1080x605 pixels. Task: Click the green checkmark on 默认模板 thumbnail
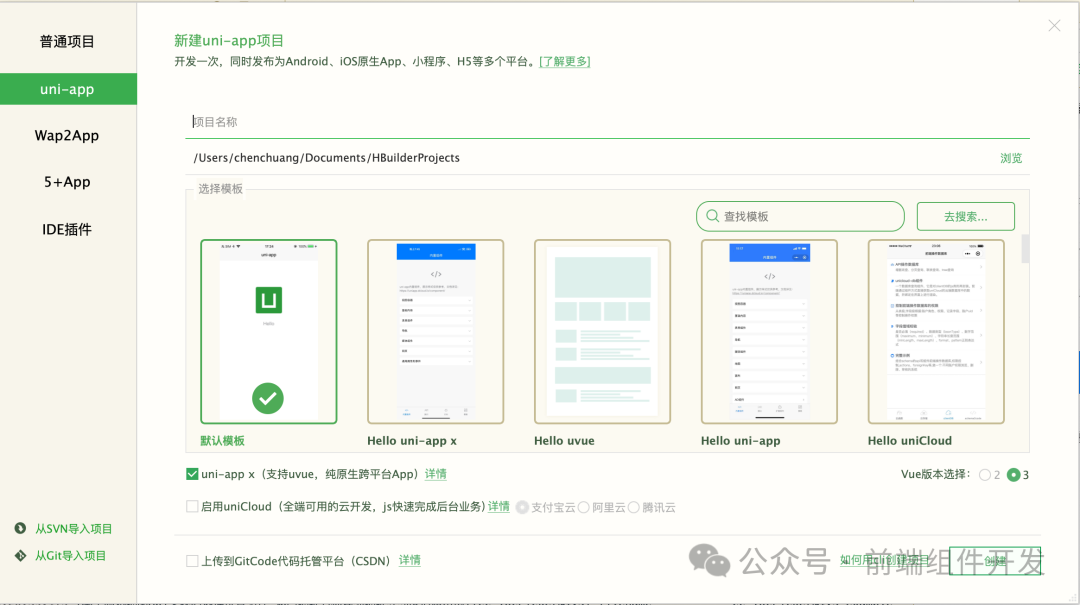[268, 398]
